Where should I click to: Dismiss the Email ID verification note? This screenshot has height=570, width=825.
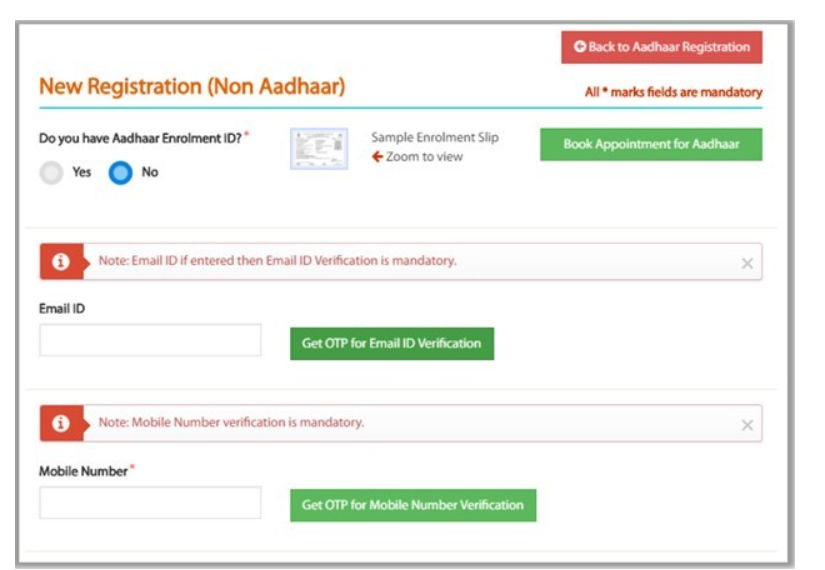click(747, 264)
